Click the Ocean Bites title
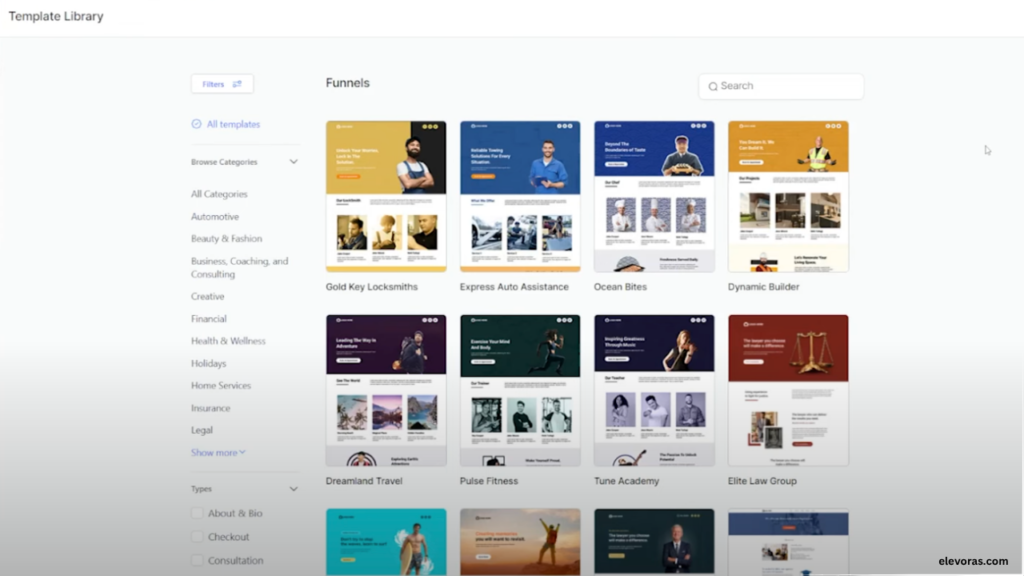The height and width of the screenshot is (576, 1024). click(x=620, y=287)
